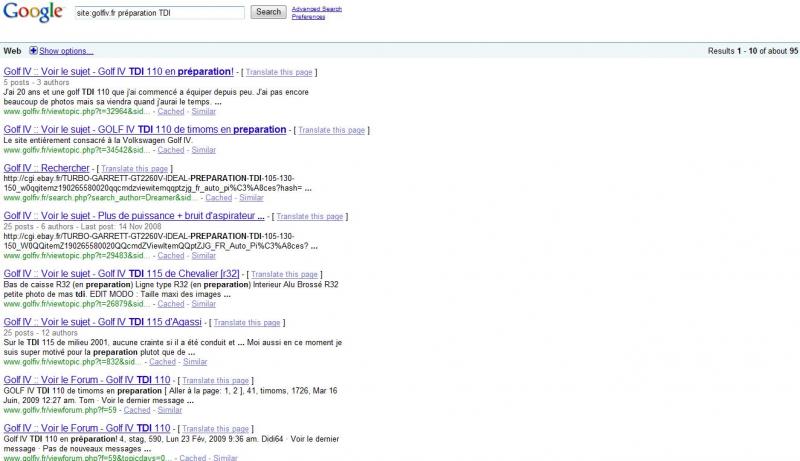The height and width of the screenshot is (461, 800).
Task: Open Similar link for viewtopic t=832 result
Action: [195, 362]
